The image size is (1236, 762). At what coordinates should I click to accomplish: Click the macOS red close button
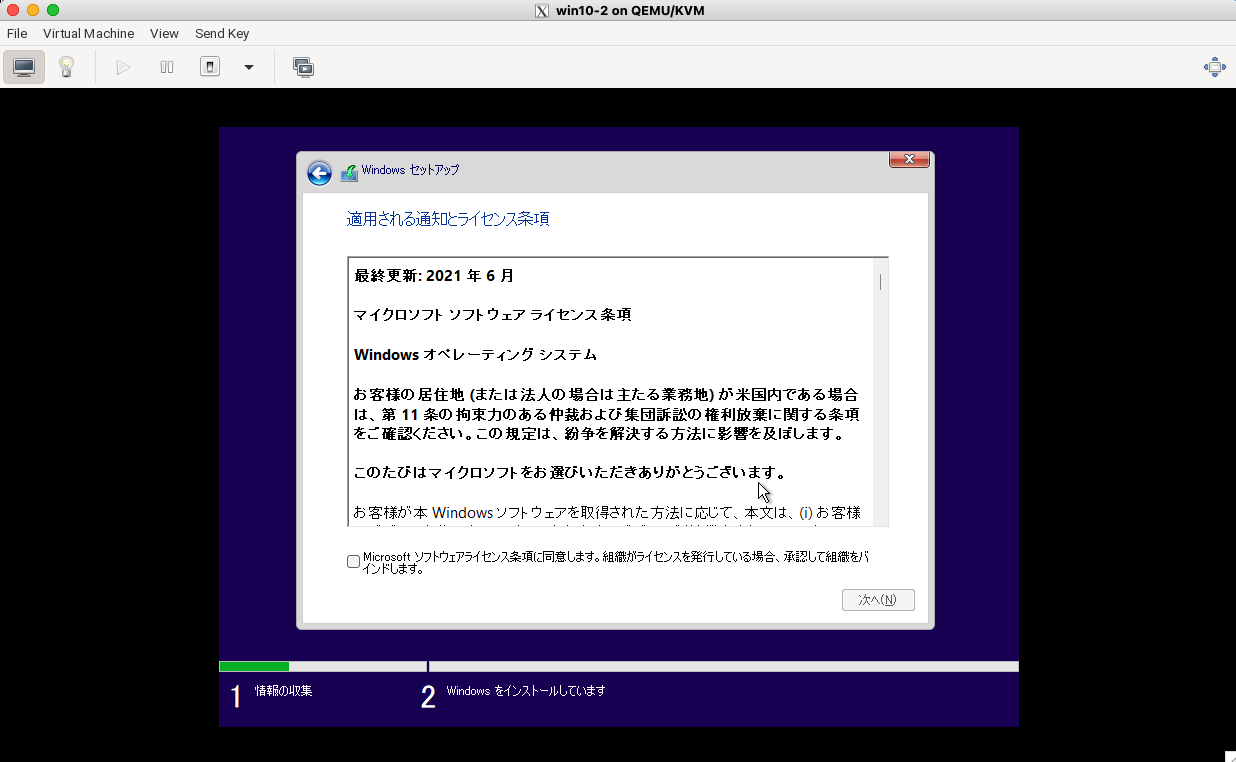[13, 10]
